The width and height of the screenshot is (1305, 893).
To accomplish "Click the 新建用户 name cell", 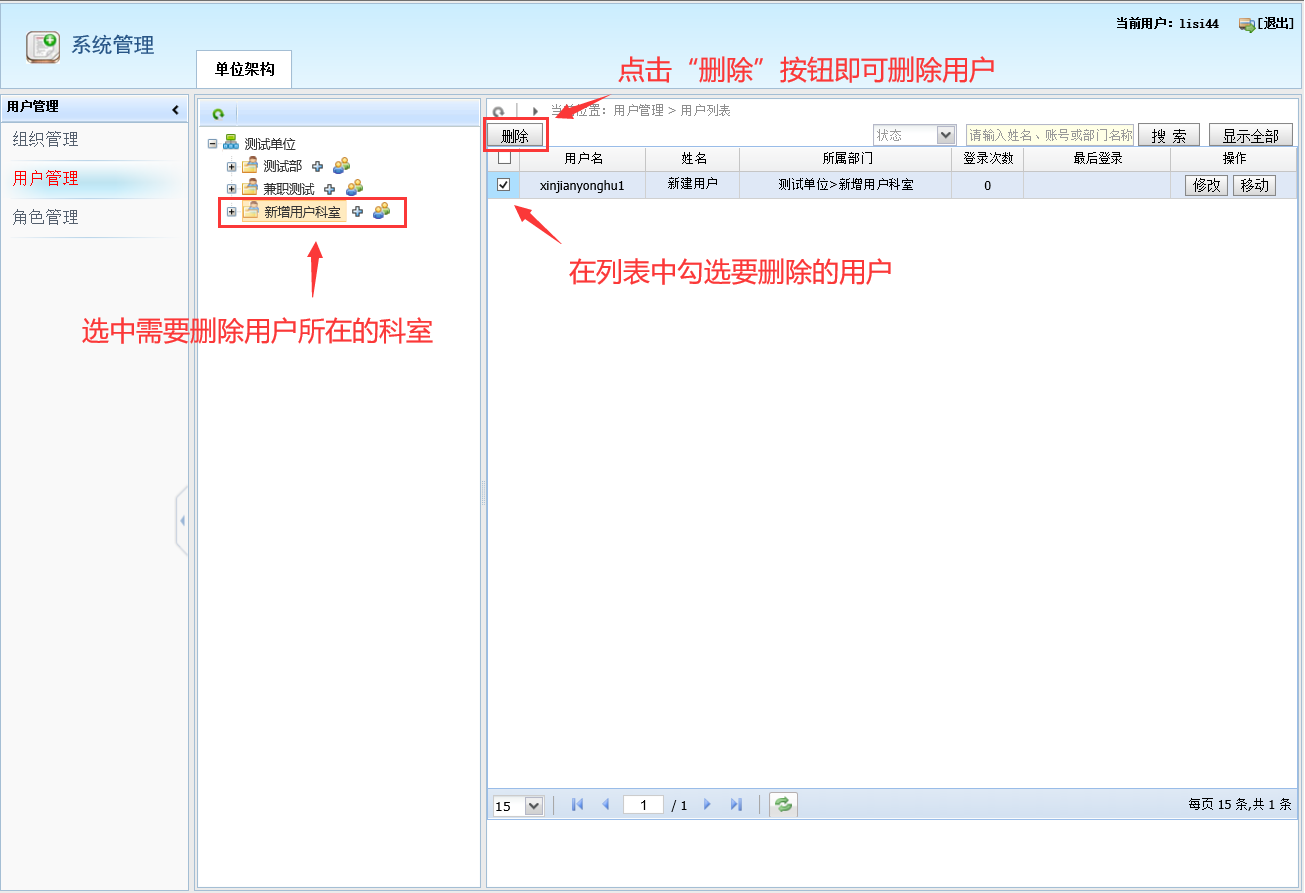I will [x=693, y=185].
